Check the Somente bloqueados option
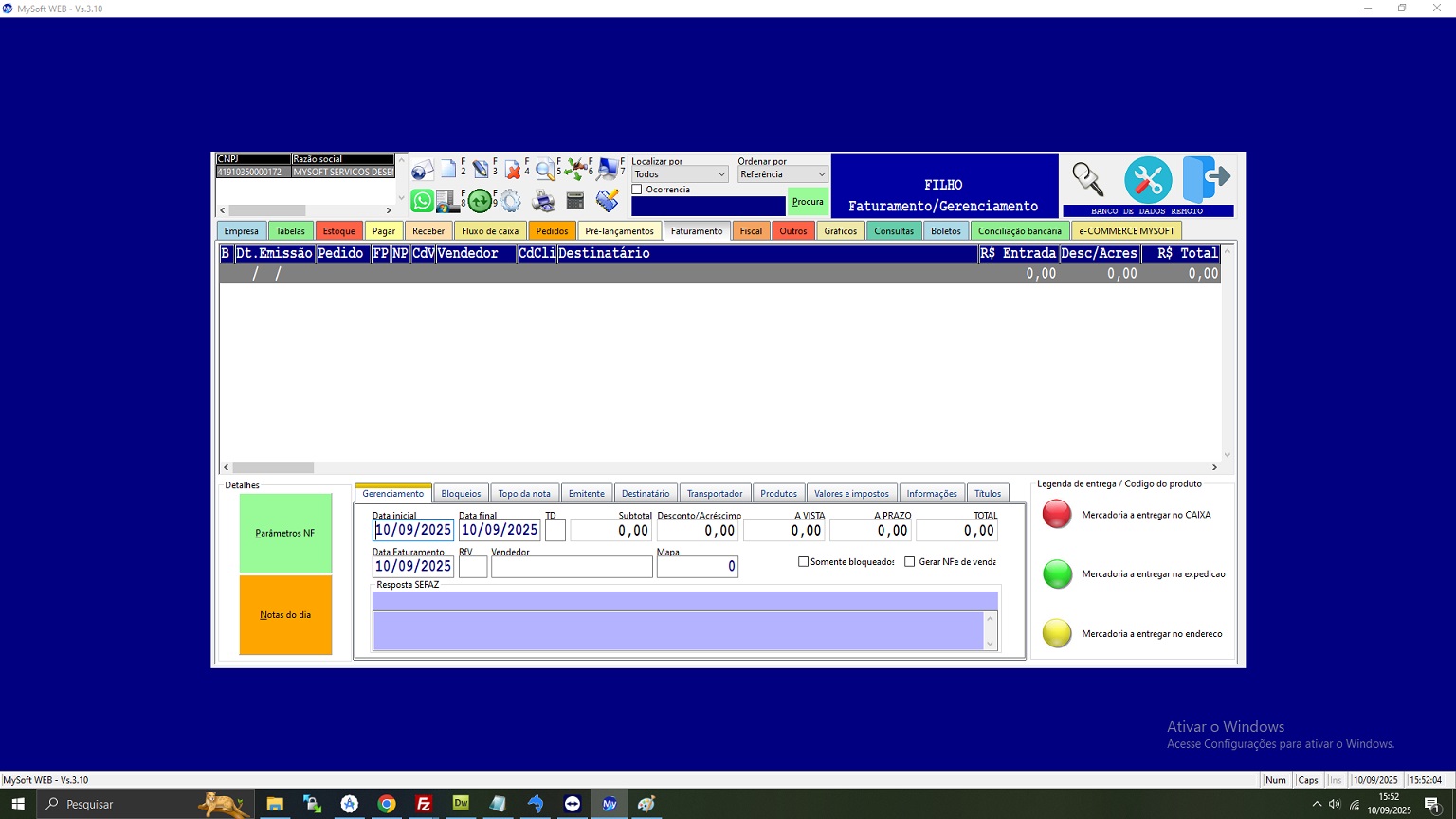 pos(802,561)
